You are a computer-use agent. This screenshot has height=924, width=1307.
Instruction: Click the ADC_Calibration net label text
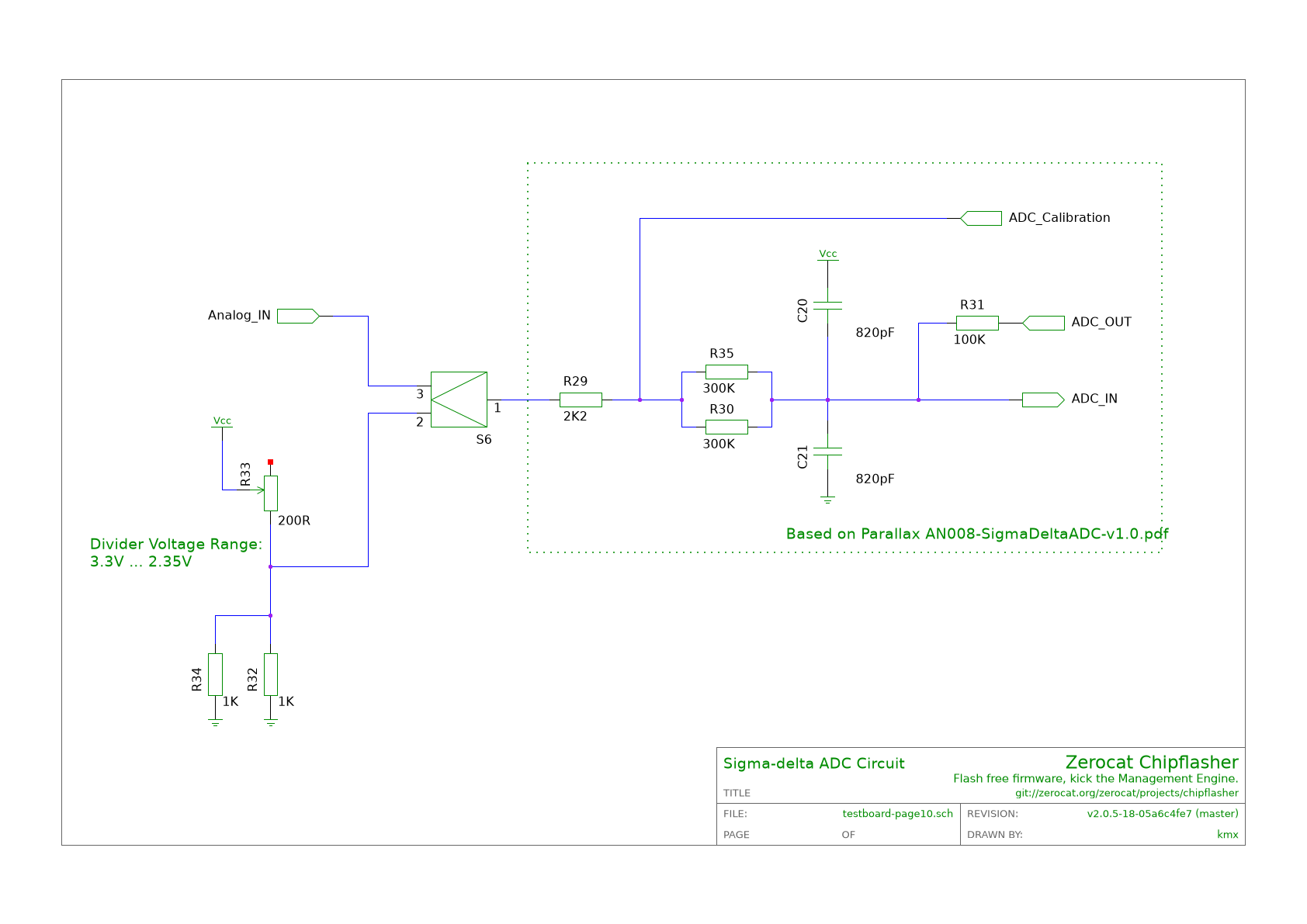(x=1059, y=218)
